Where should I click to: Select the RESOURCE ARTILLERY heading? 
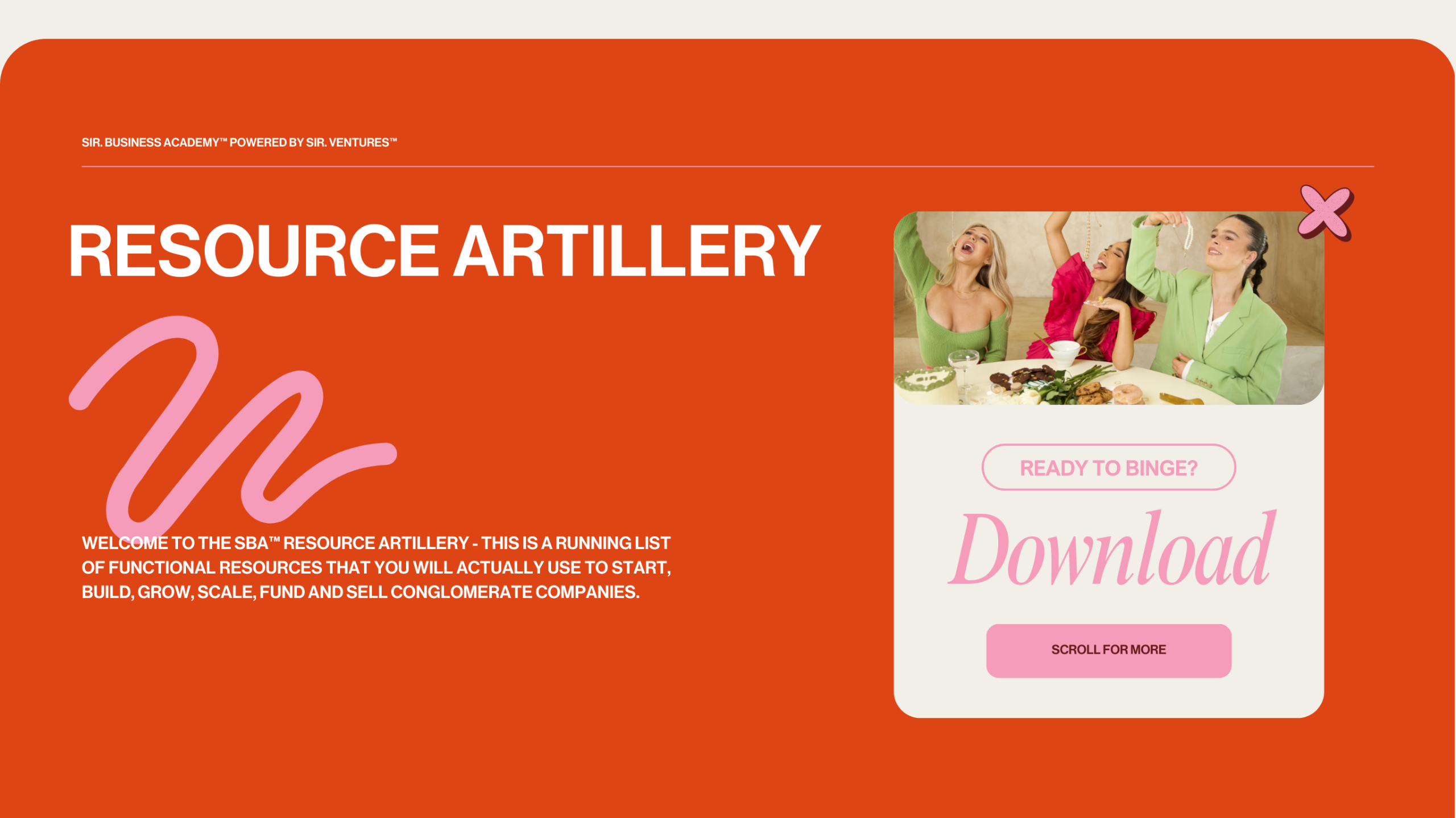click(444, 251)
